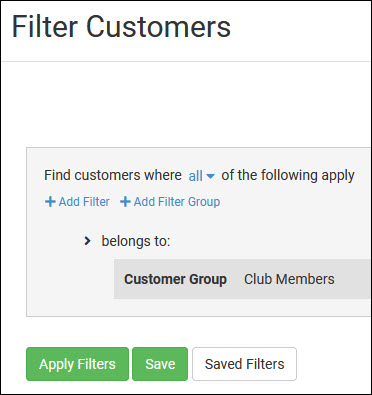Viewport: 372px width, 395px height.
Task: Click the Apply Filters button
Action: [x=77, y=364]
